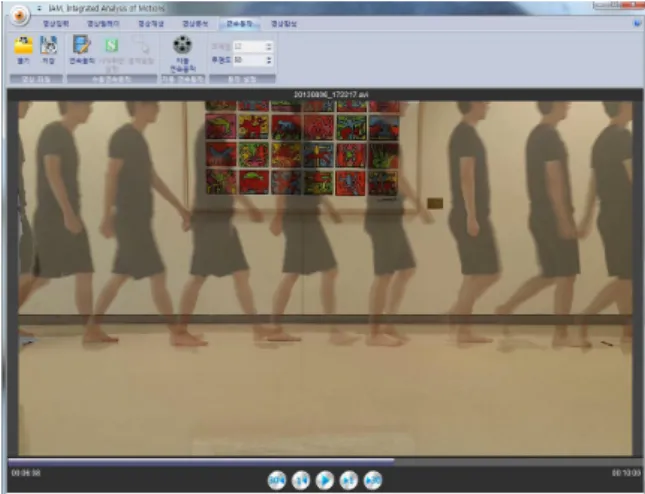645x494 pixels.
Task: Click the film reel automatic 연속동작 icon
Action: (183, 45)
